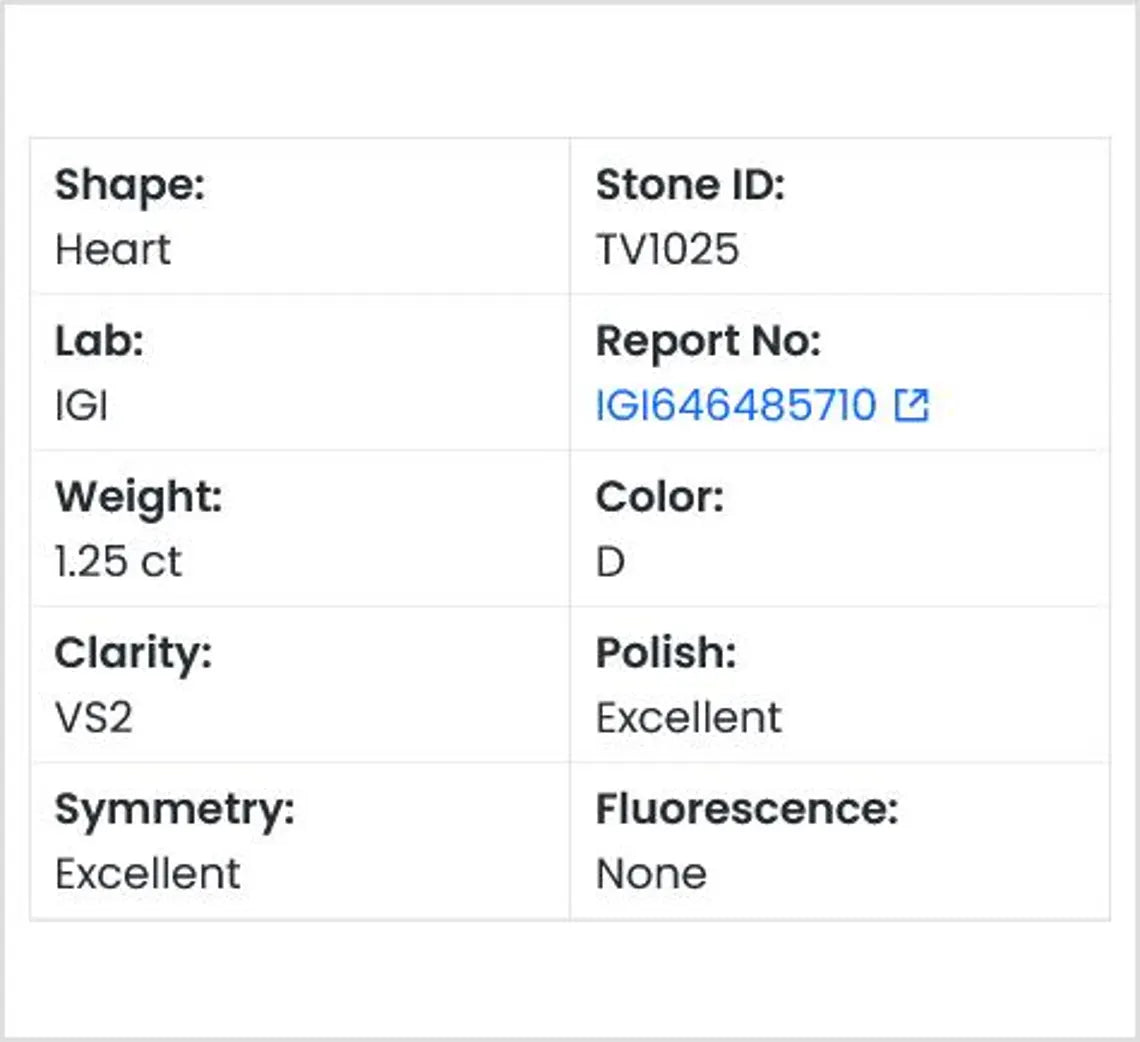Click the Color label
Screen dimensions: 1140x1042
point(659,498)
